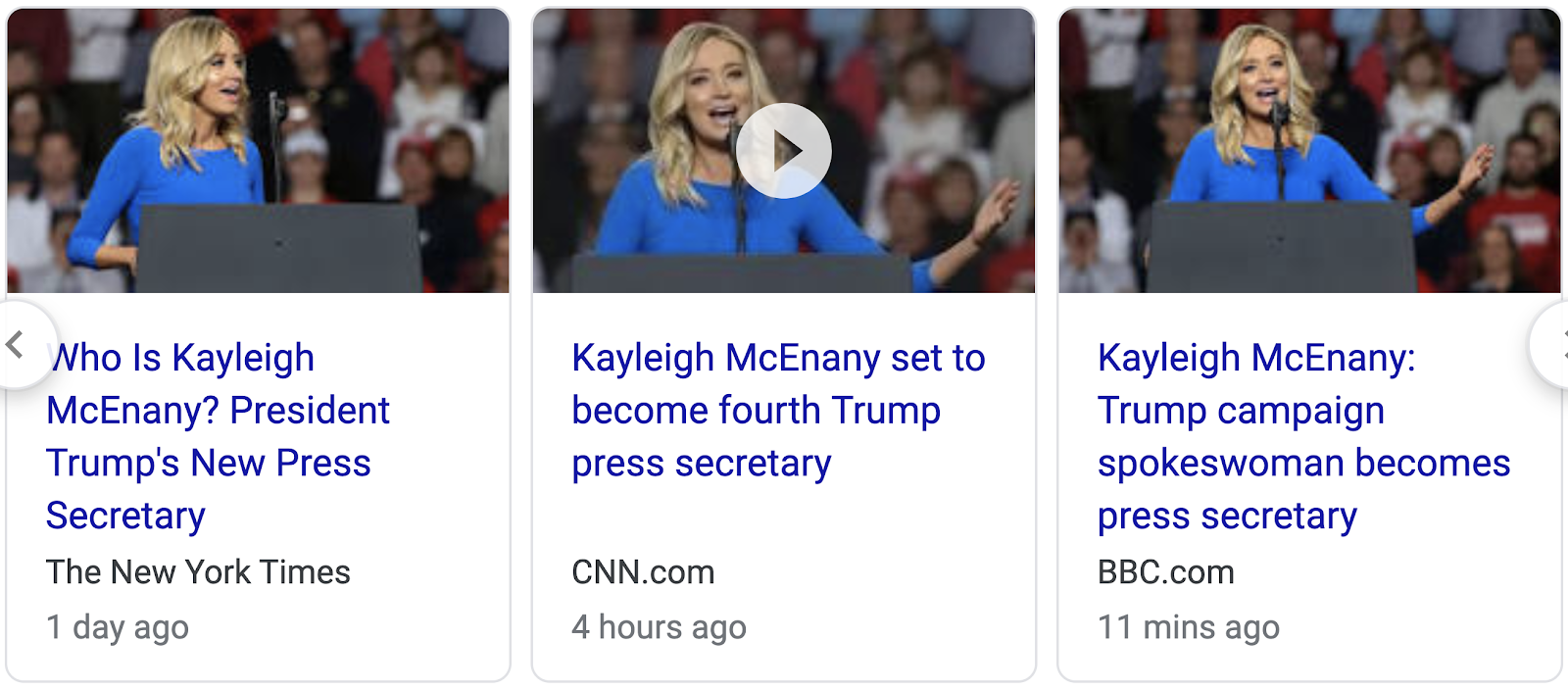Click the New York Times article thumbnail
Image resolution: width=1568 pixels, height=690 pixels.
[x=258, y=151]
